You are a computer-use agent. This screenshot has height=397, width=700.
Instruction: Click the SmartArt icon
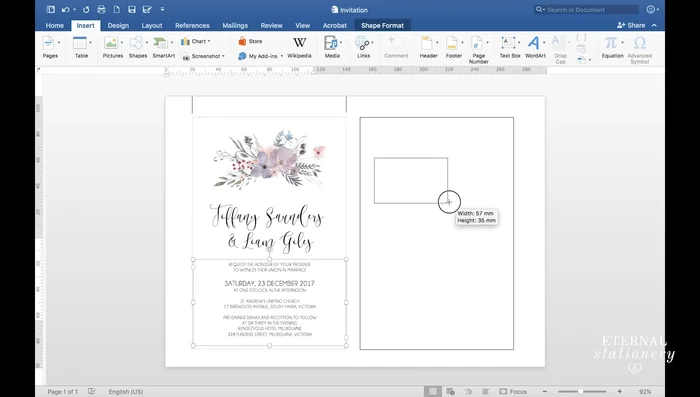[160, 43]
